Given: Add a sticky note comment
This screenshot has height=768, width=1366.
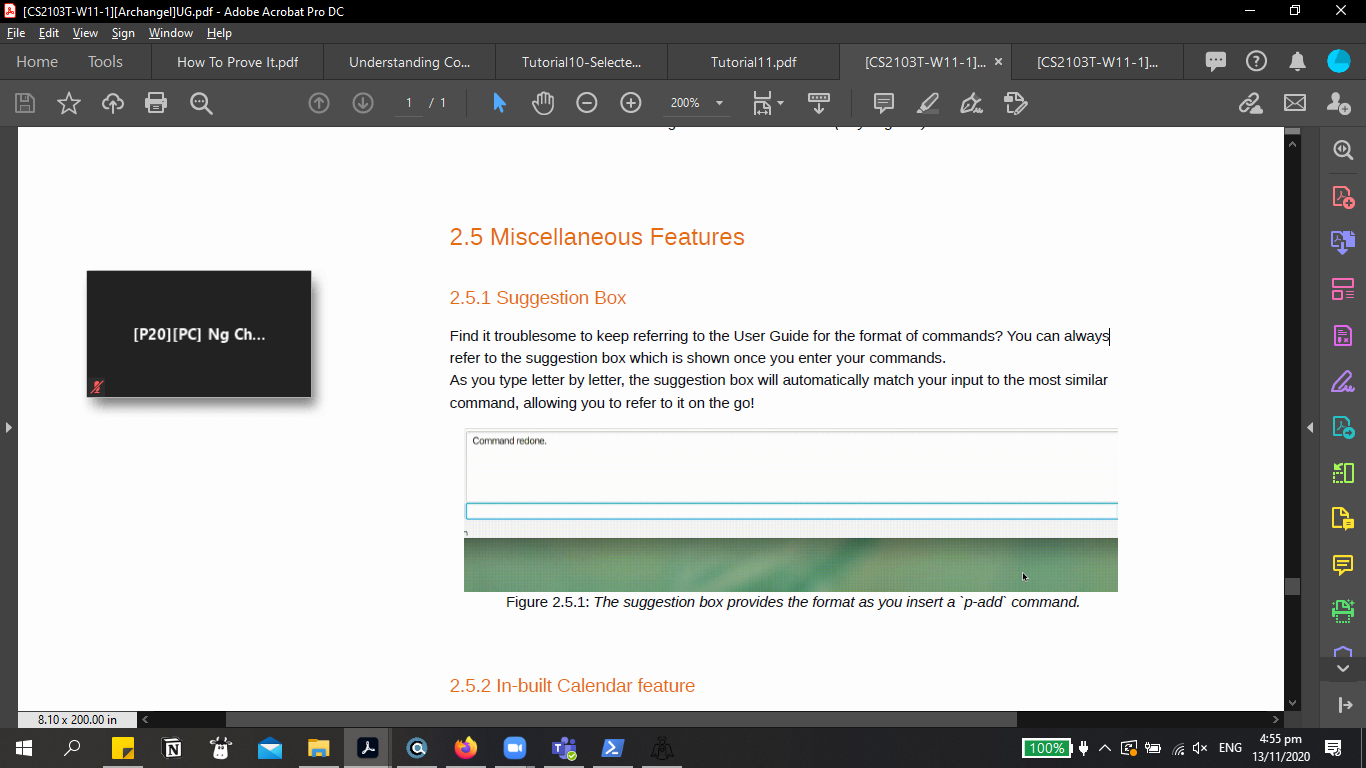Looking at the screenshot, I should point(884,103).
